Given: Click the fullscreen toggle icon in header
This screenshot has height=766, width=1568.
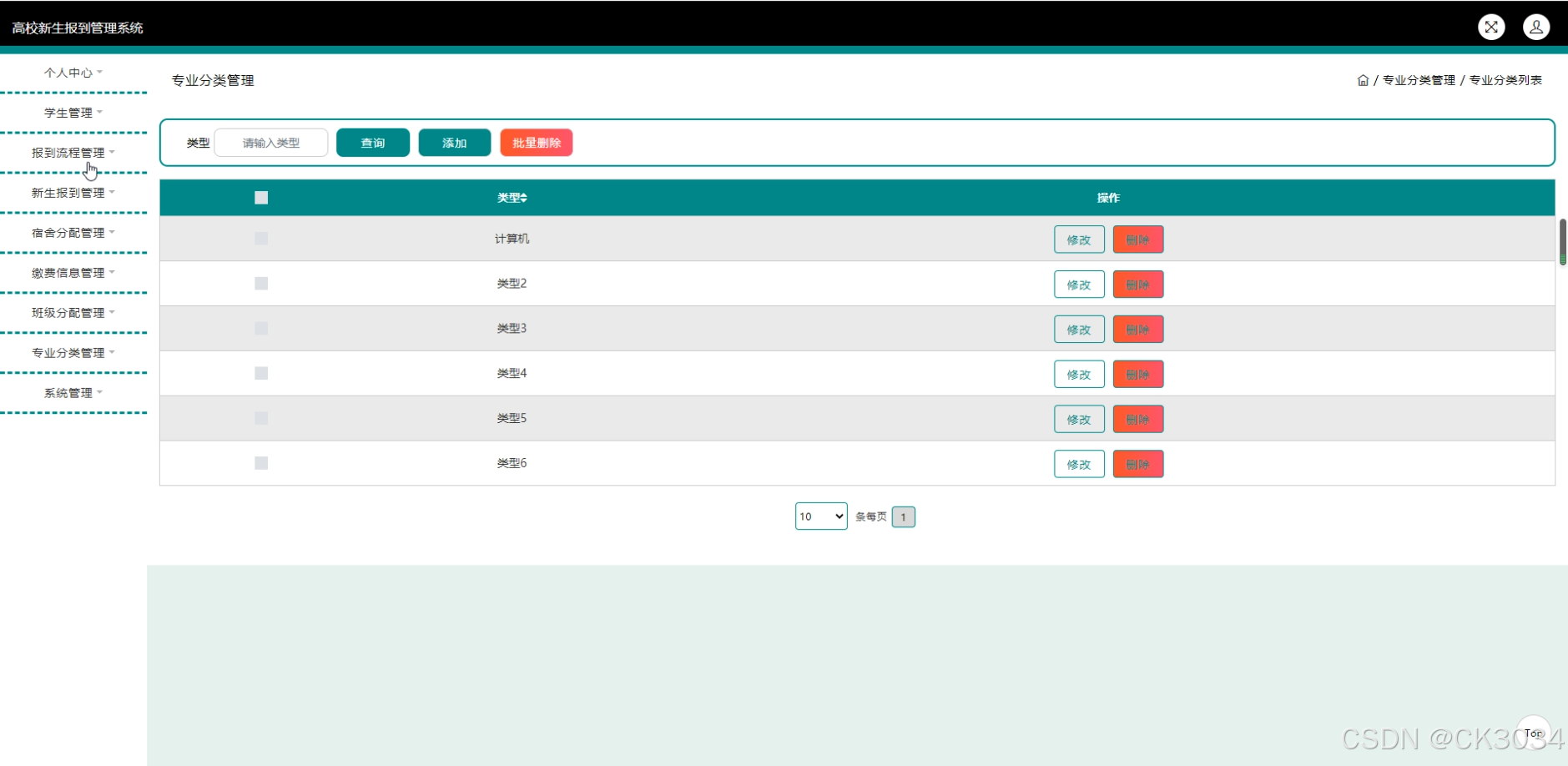Looking at the screenshot, I should coord(1491,27).
